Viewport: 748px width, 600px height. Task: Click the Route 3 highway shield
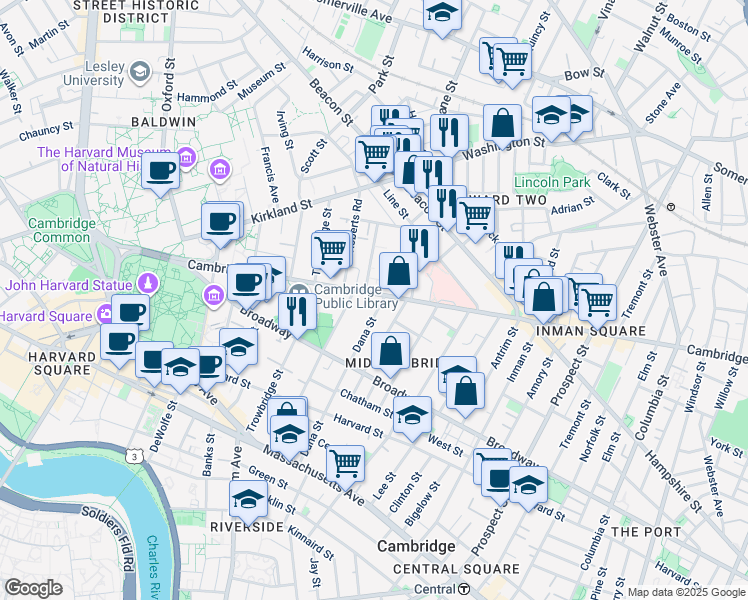click(132, 455)
